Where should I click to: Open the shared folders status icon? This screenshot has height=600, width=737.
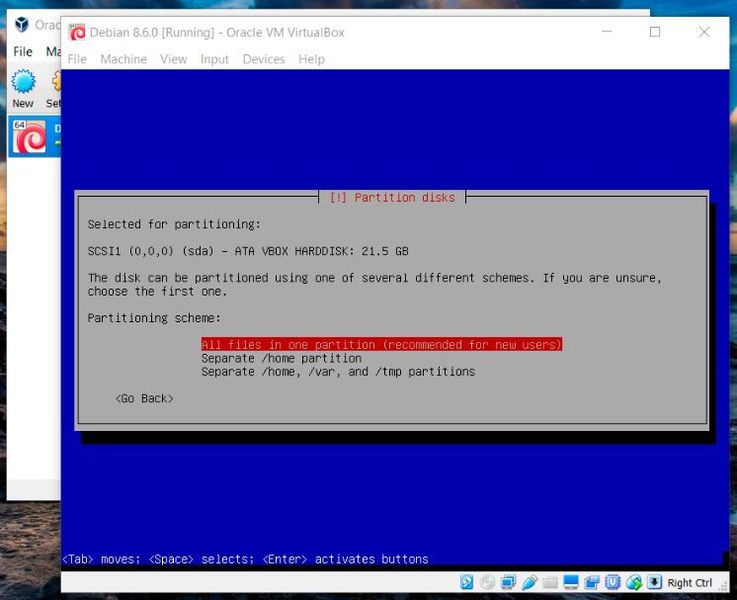coord(549,583)
